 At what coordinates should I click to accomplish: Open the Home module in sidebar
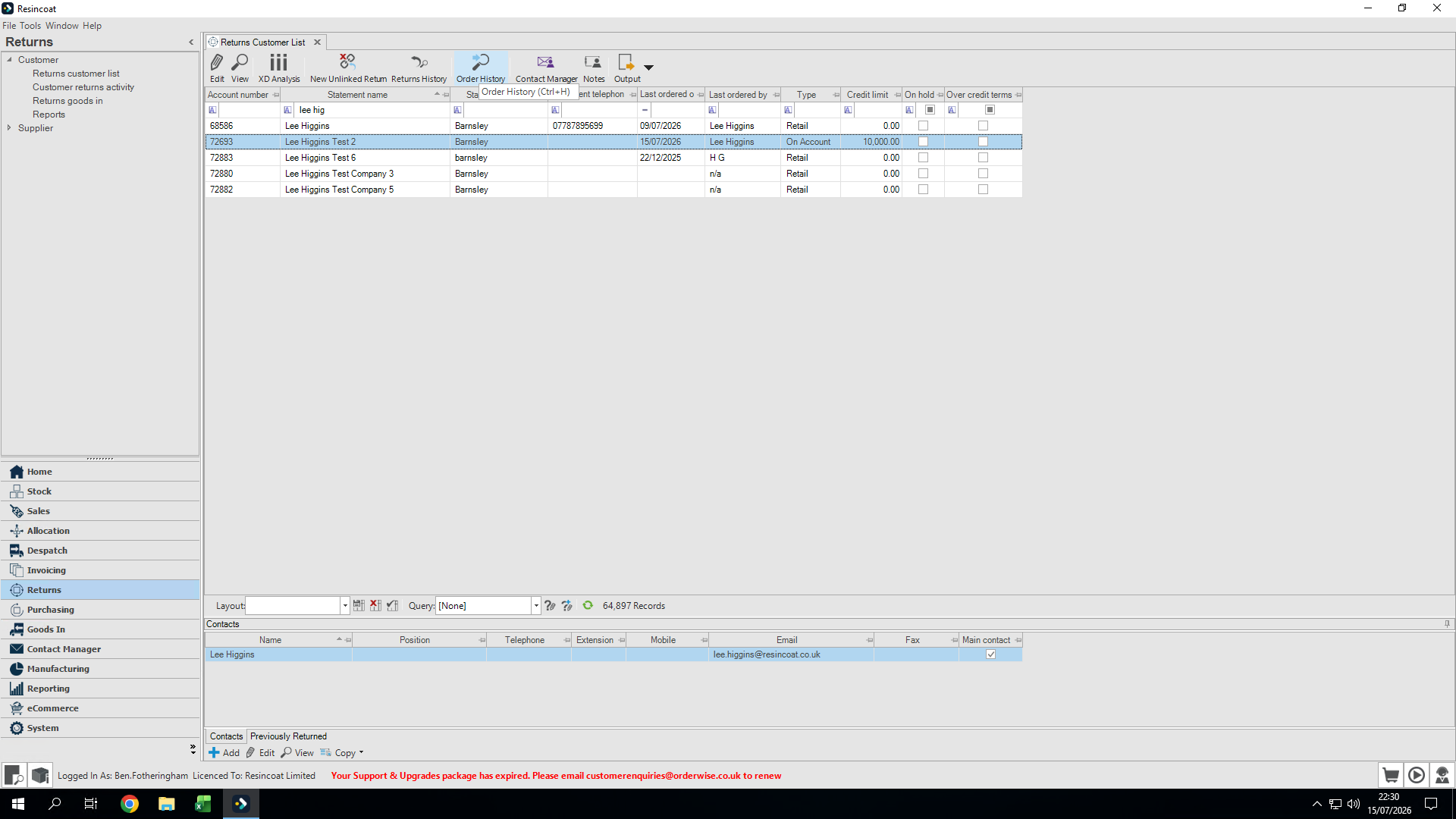(100, 472)
